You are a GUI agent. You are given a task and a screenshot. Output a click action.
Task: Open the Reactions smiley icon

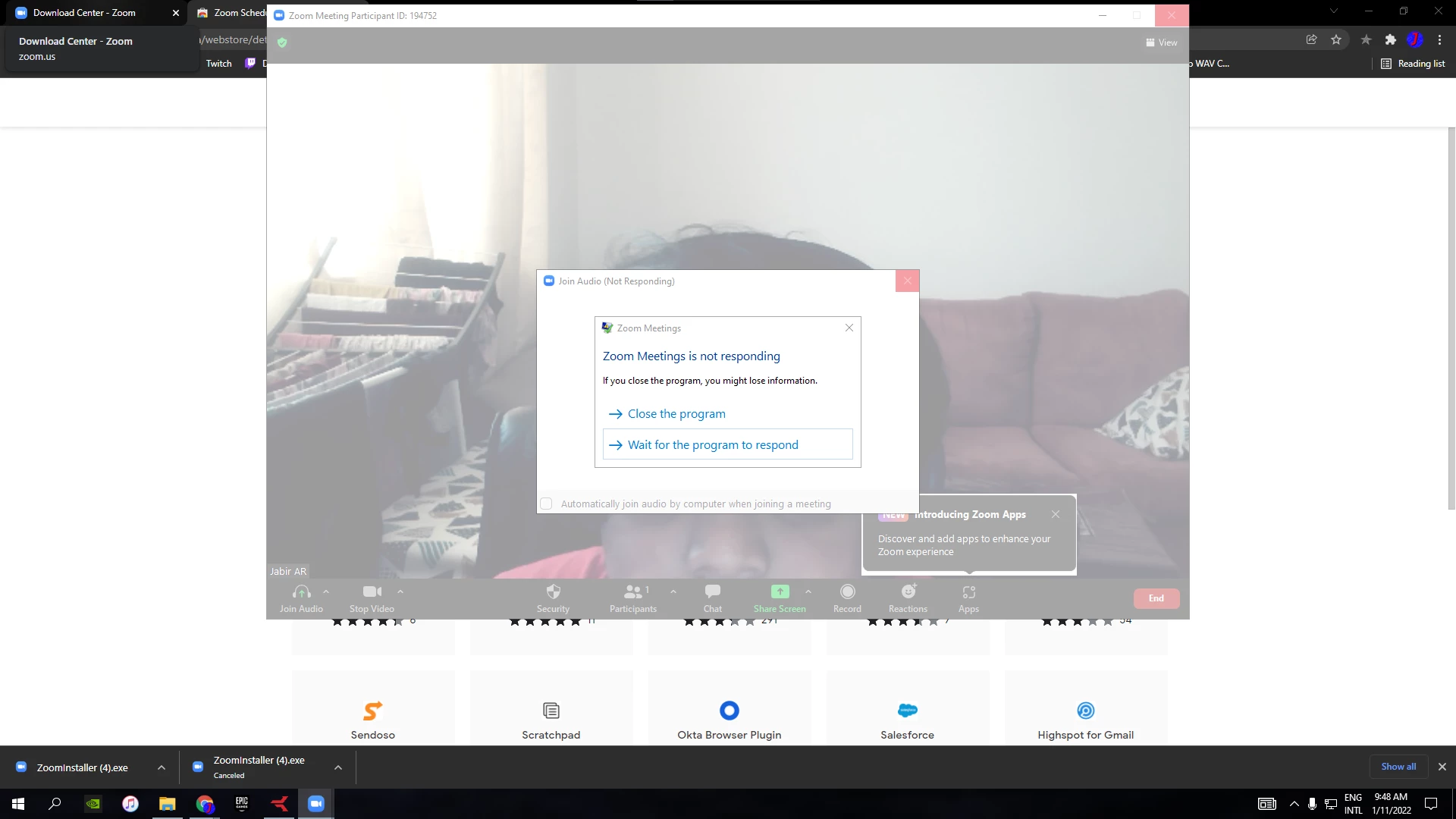908,592
